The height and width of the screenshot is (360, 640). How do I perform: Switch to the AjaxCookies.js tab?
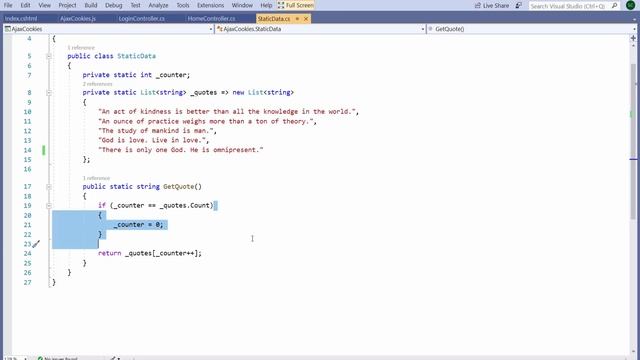click(78, 19)
